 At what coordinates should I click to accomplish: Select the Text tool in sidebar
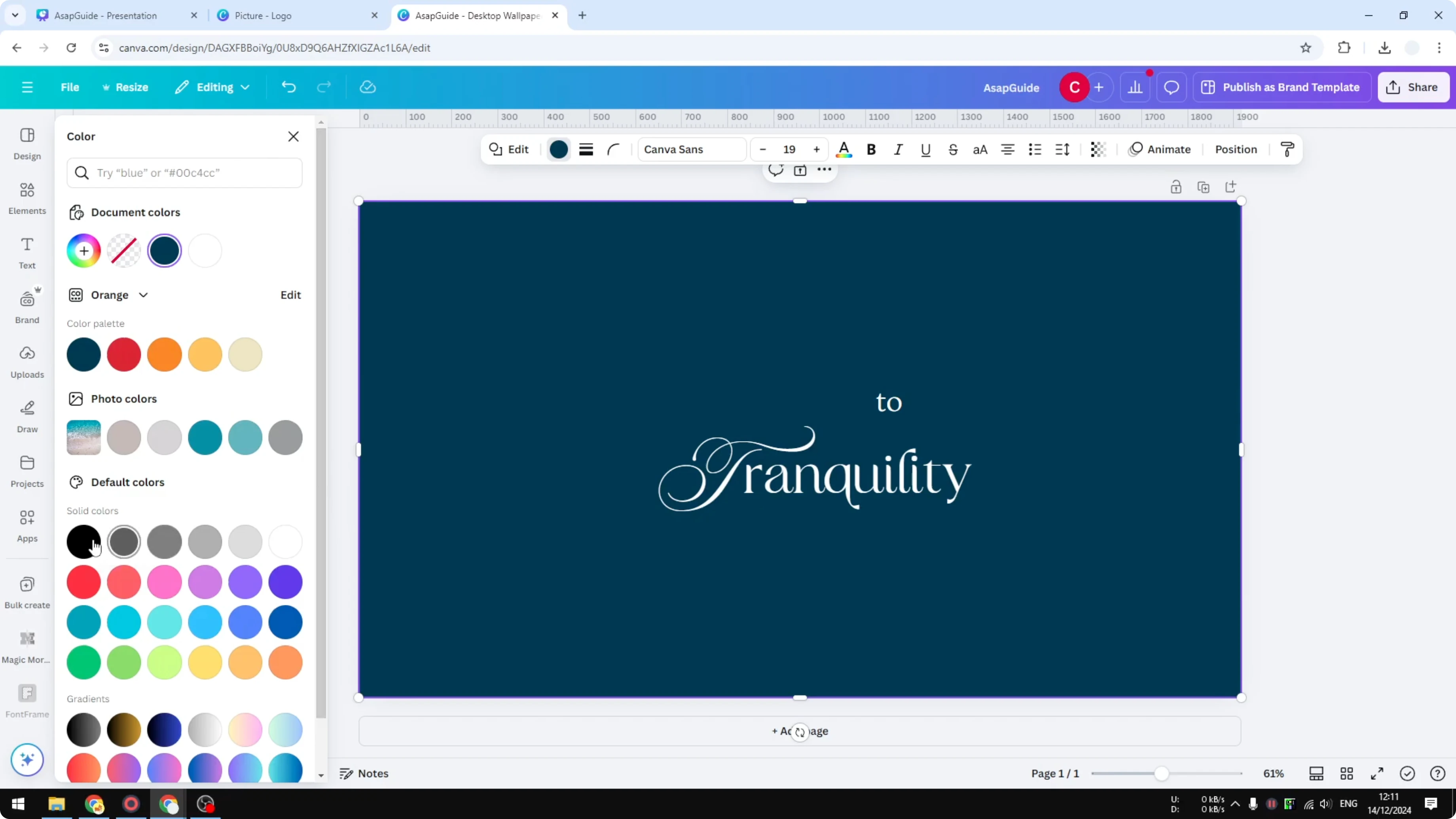pos(27,252)
